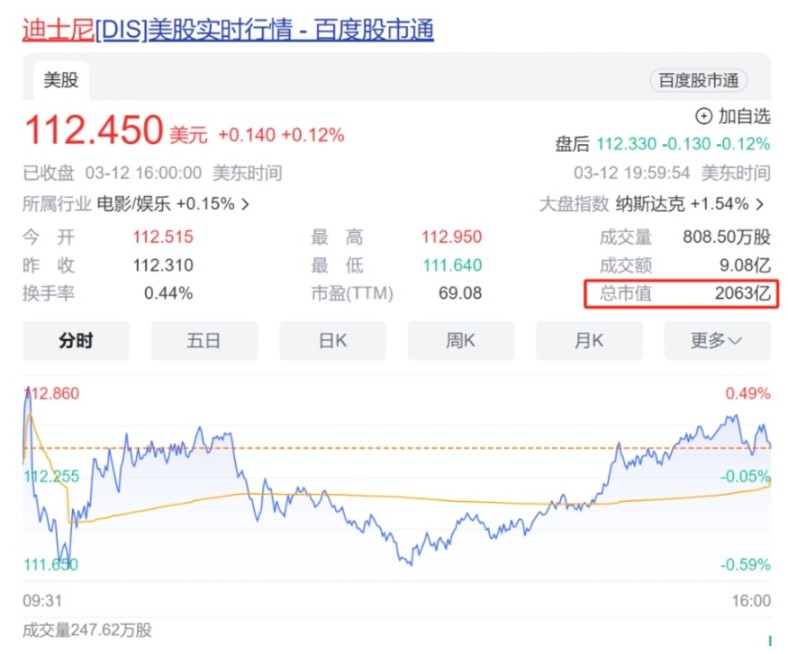Click the blue intraday price line chart
788x654 pixels.
(x=397, y=478)
